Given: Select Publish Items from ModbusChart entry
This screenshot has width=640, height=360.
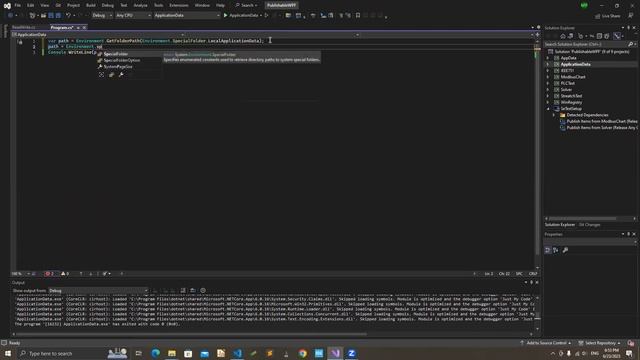Looking at the screenshot, I should tap(602, 121).
